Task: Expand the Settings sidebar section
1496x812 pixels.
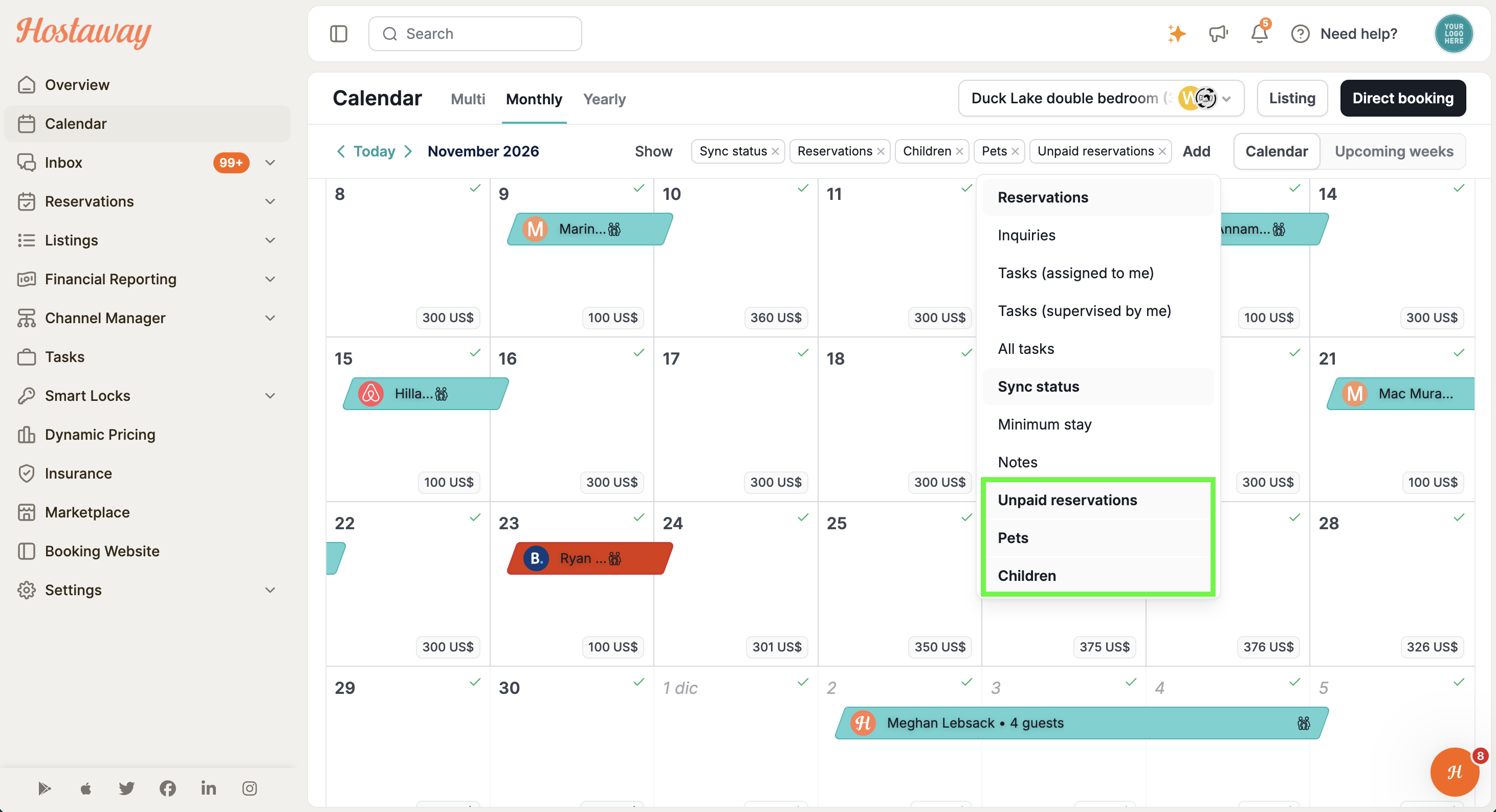Action: coord(270,590)
